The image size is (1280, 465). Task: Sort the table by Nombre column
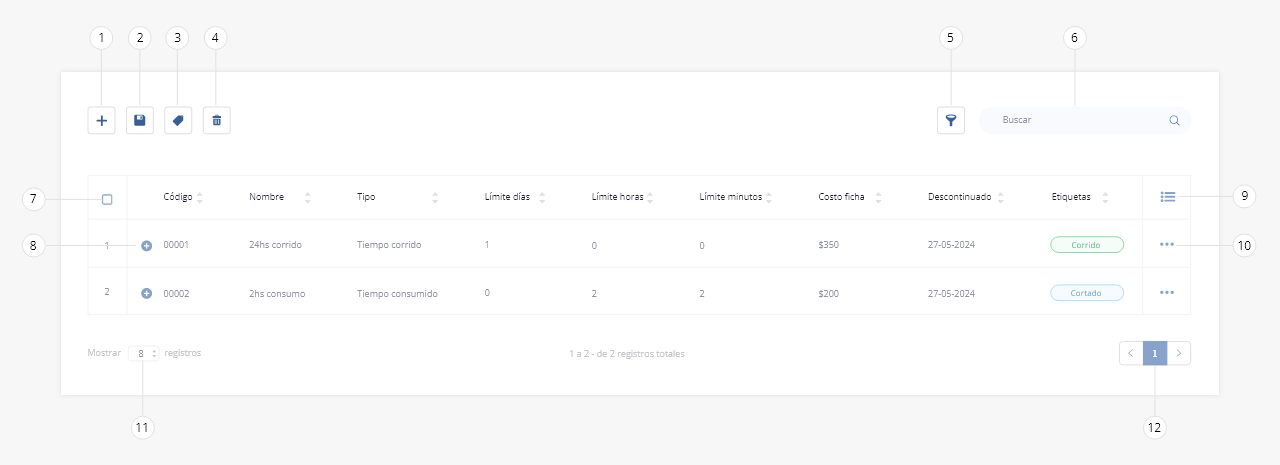[307, 197]
